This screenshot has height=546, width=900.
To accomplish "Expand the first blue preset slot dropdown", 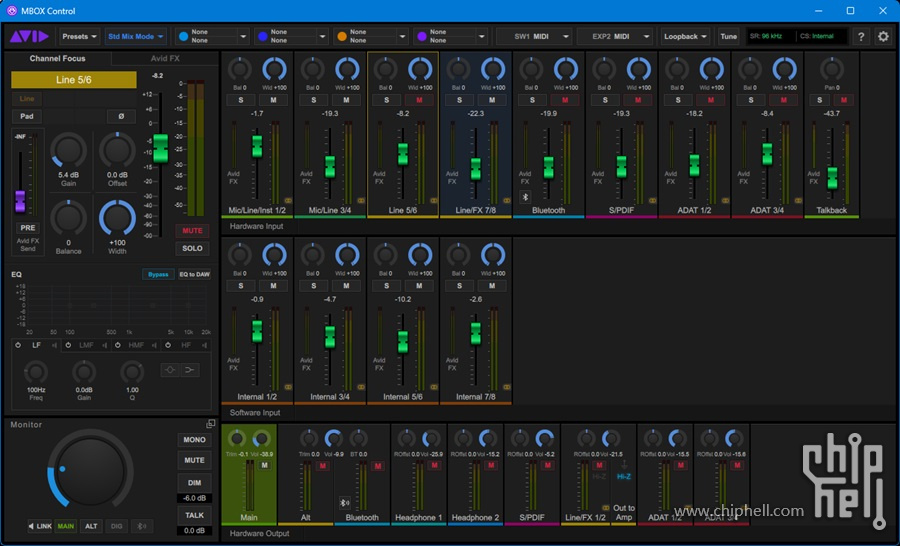I will pyautogui.click(x=243, y=36).
